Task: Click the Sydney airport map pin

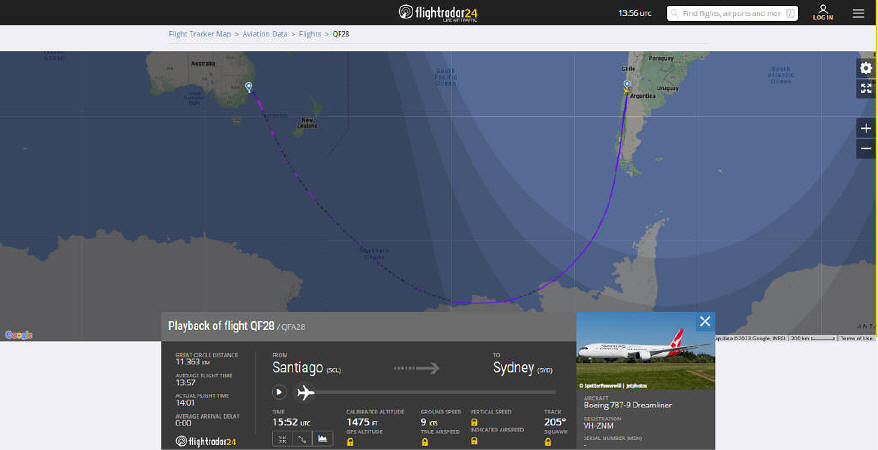Action: 249,87
